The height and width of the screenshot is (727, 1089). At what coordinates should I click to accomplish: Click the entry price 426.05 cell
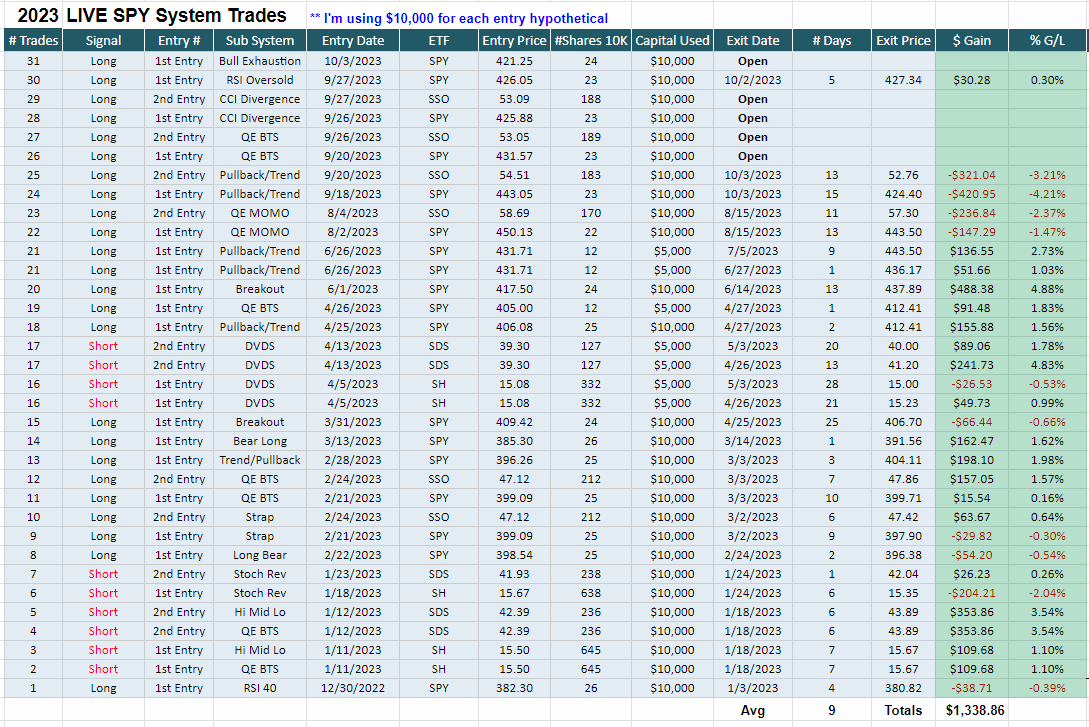[515, 80]
